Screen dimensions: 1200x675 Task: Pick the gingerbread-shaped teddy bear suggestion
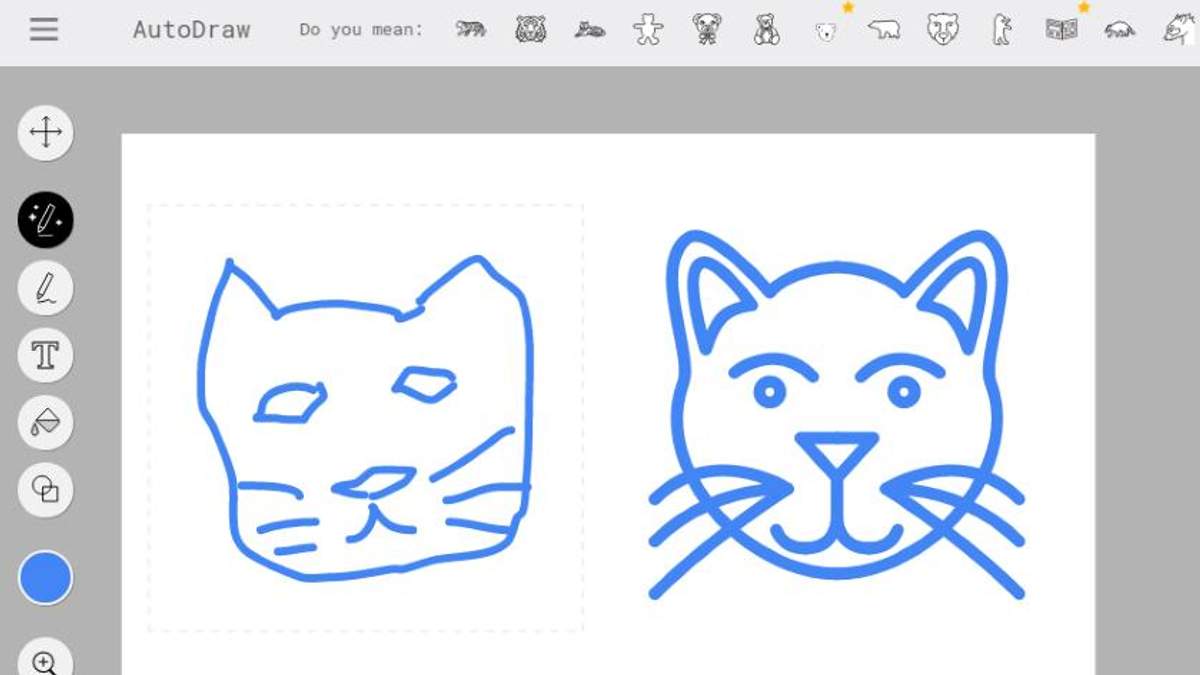pyautogui.click(x=648, y=29)
